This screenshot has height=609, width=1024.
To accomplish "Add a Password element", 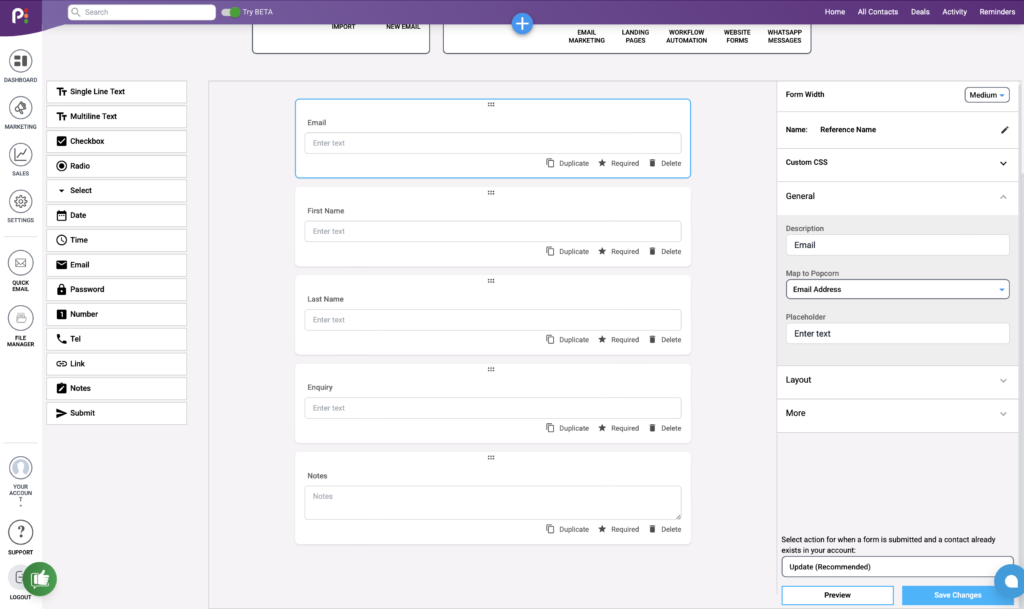I will point(116,290).
